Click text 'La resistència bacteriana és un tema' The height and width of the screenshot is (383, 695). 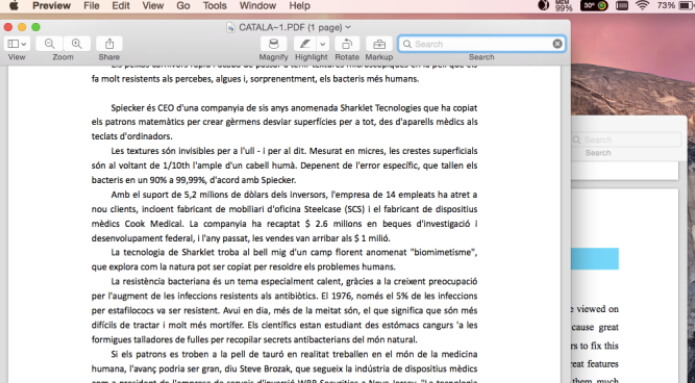click(184, 281)
